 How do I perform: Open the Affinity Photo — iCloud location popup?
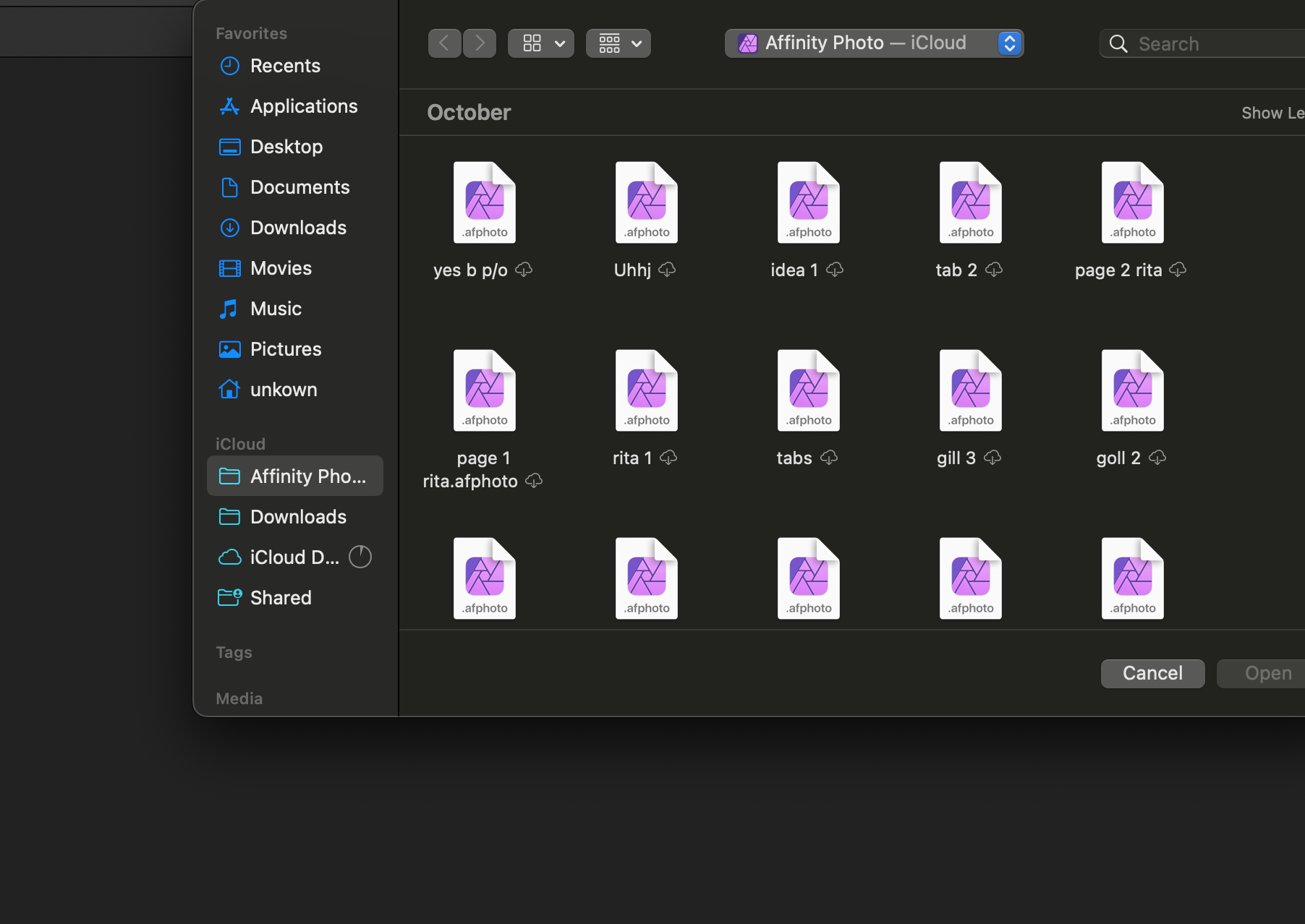[x=874, y=43]
